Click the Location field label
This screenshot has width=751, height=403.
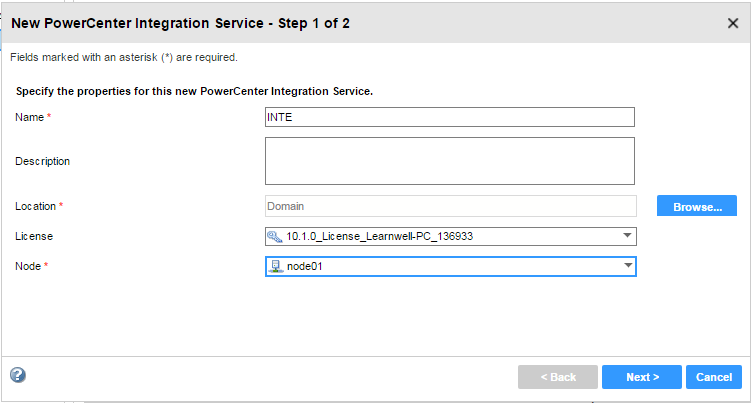coord(37,206)
